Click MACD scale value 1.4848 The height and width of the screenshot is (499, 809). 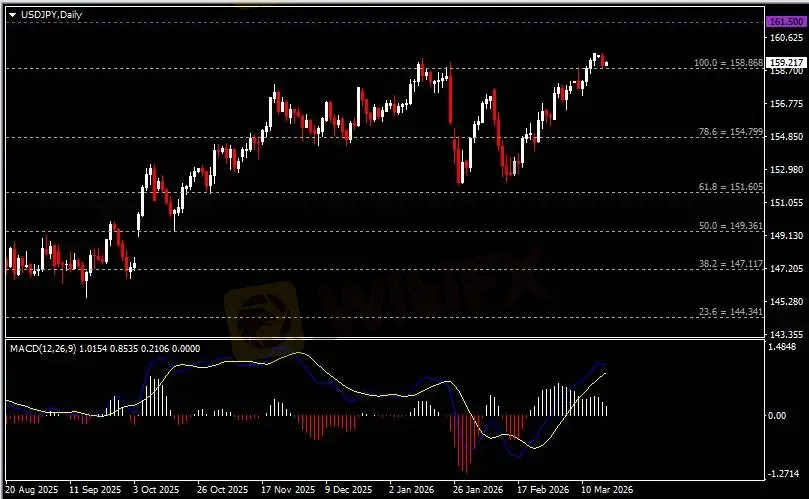[782, 347]
